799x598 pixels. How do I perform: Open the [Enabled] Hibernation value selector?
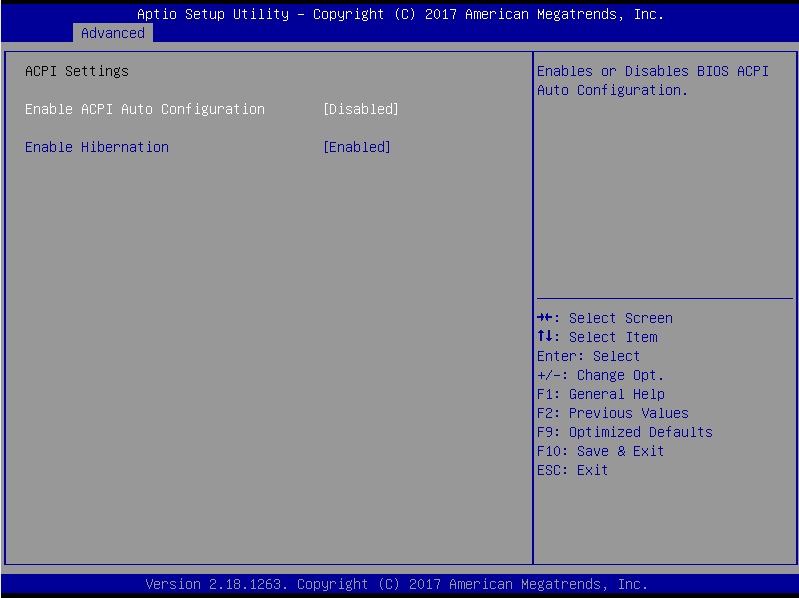point(357,147)
